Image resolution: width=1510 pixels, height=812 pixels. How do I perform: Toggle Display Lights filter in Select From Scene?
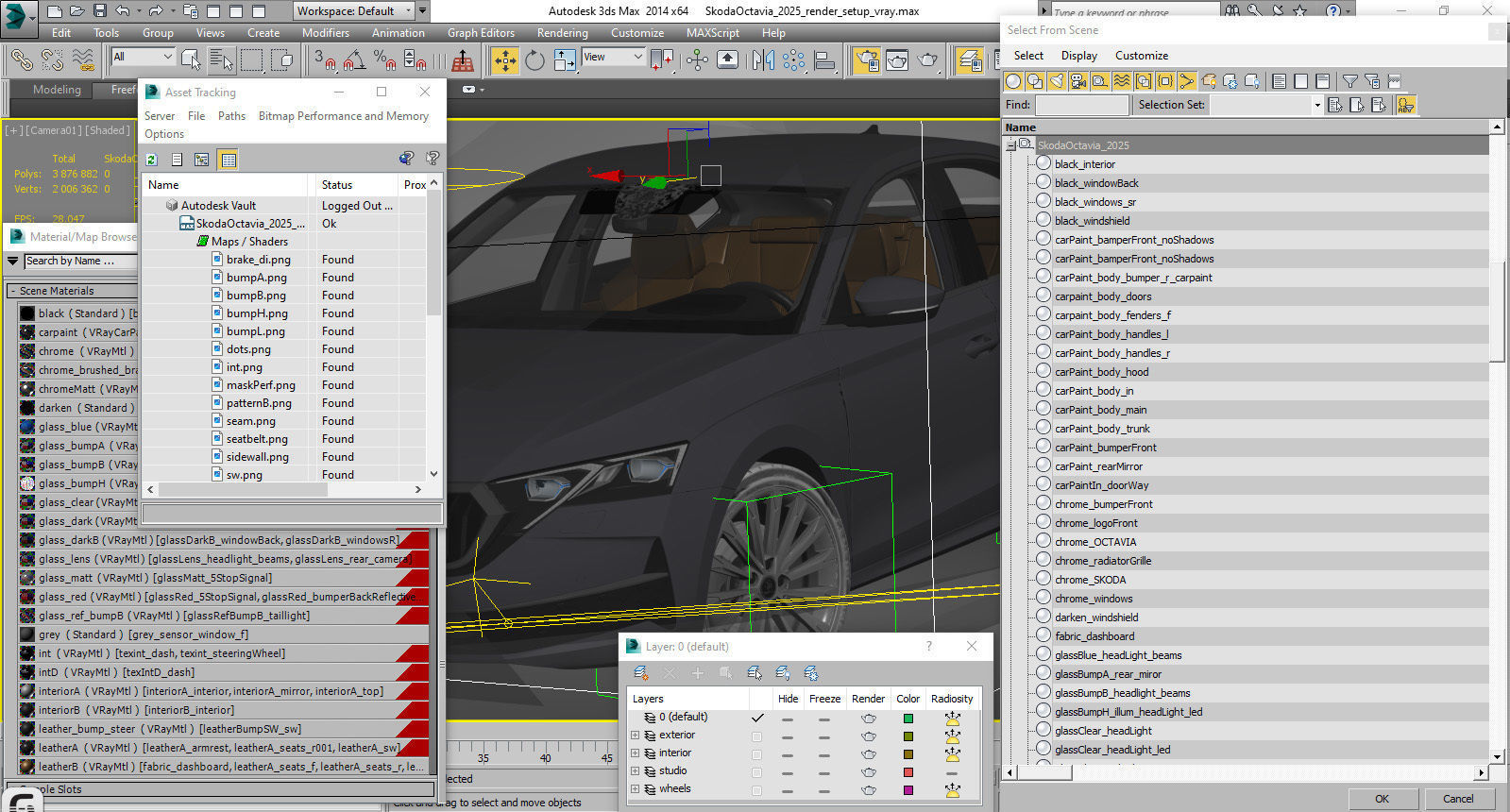1057,81
